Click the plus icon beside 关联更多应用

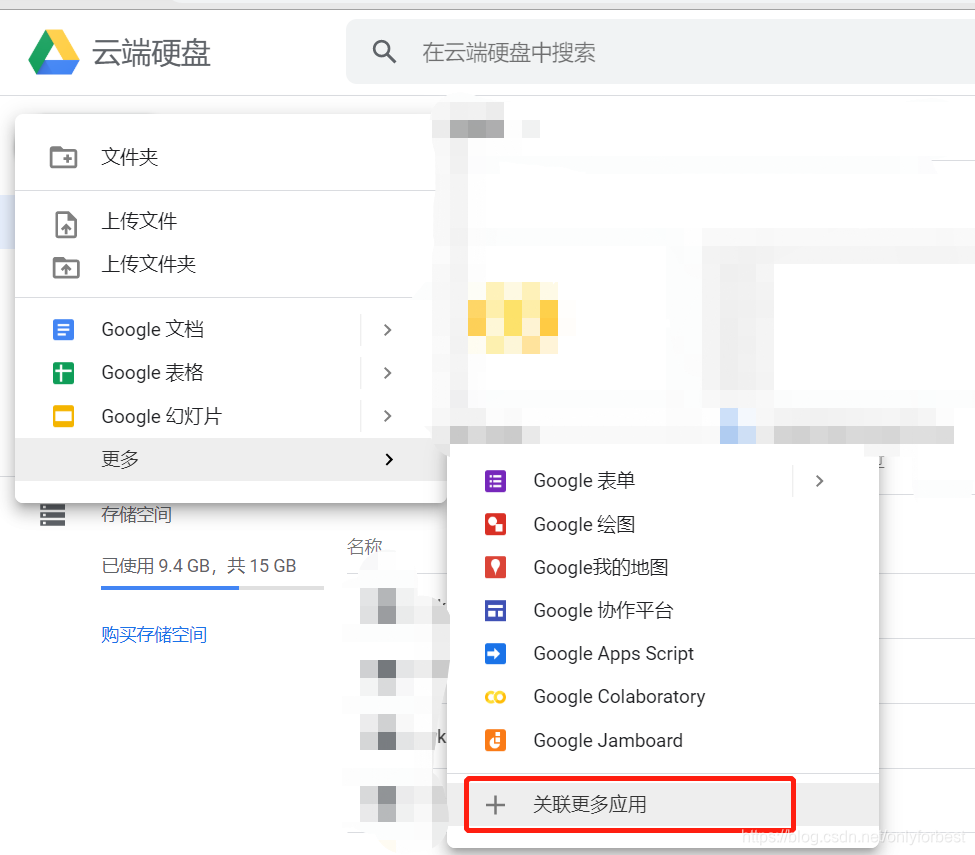point(495,805)
